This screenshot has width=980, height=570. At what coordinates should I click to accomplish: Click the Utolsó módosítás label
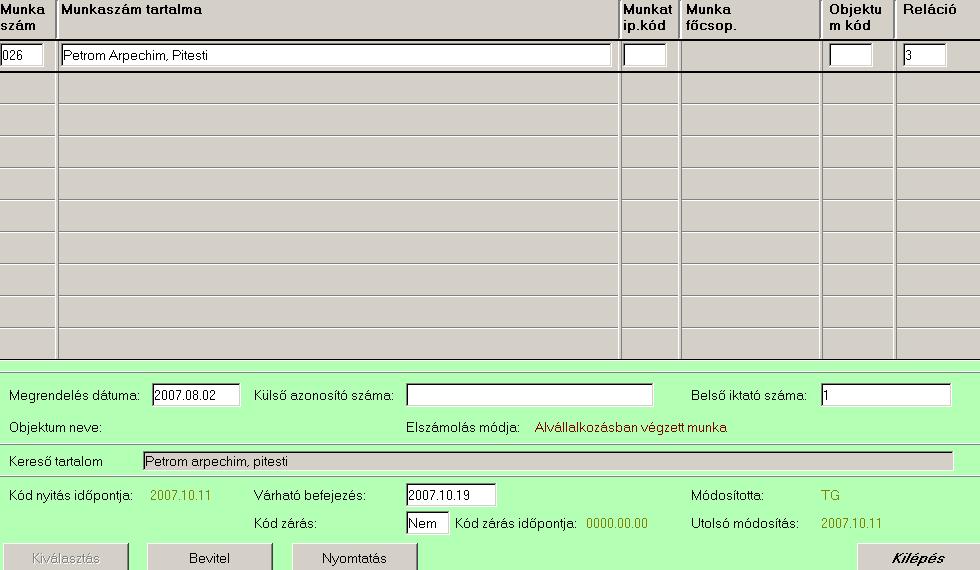tap(745, 524)
